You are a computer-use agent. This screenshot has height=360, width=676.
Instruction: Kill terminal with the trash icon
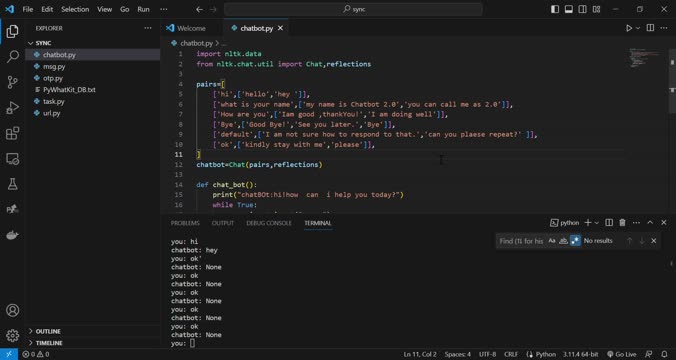pos(622,222)
